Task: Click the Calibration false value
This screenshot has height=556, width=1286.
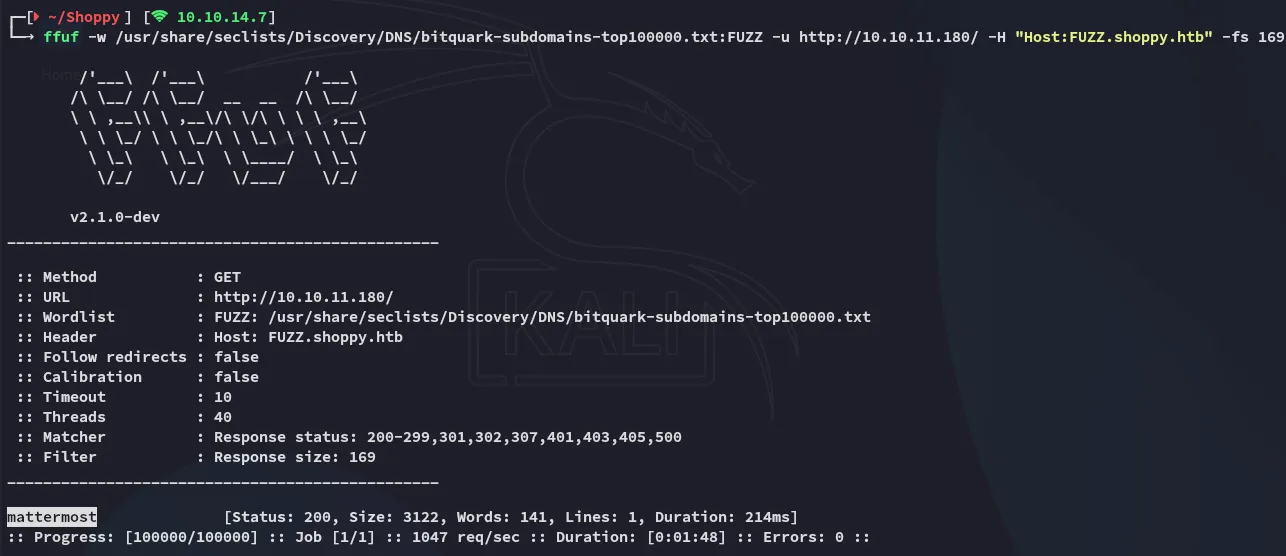Action: pyautogui.click(x=236, y=377)
